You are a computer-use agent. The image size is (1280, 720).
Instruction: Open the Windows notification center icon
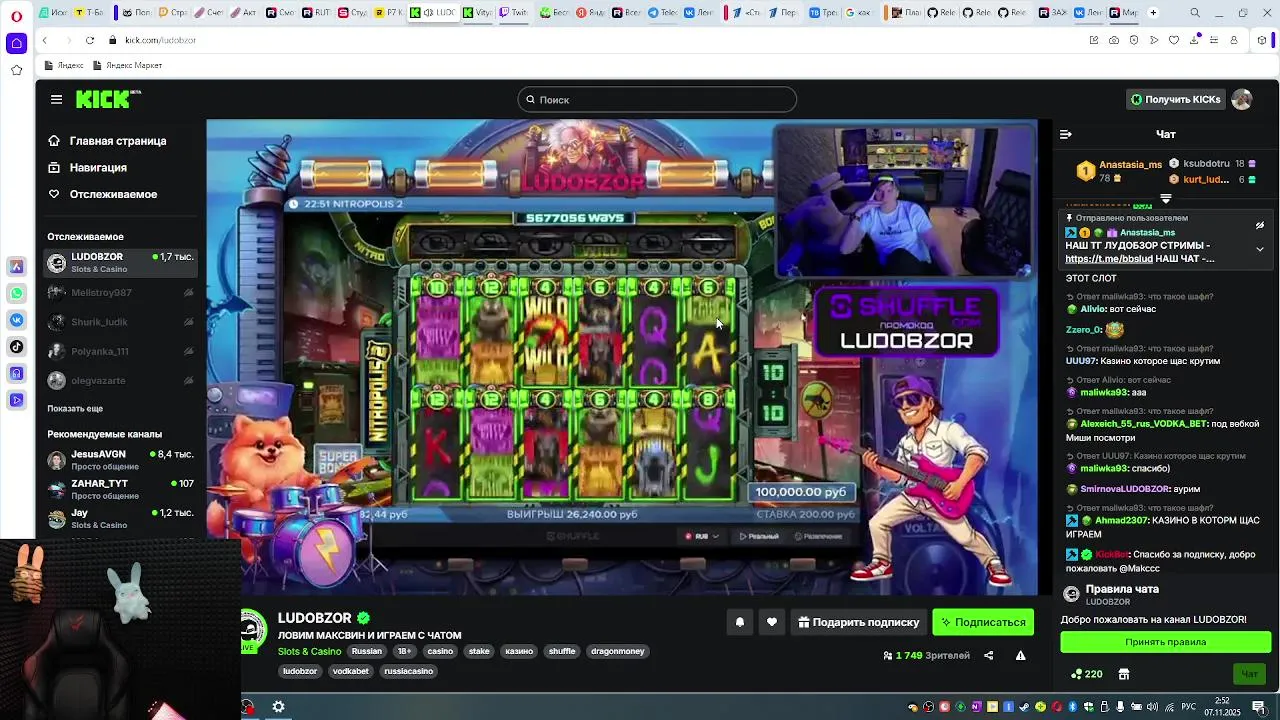pyautogui.click(x=1258, y=707)
